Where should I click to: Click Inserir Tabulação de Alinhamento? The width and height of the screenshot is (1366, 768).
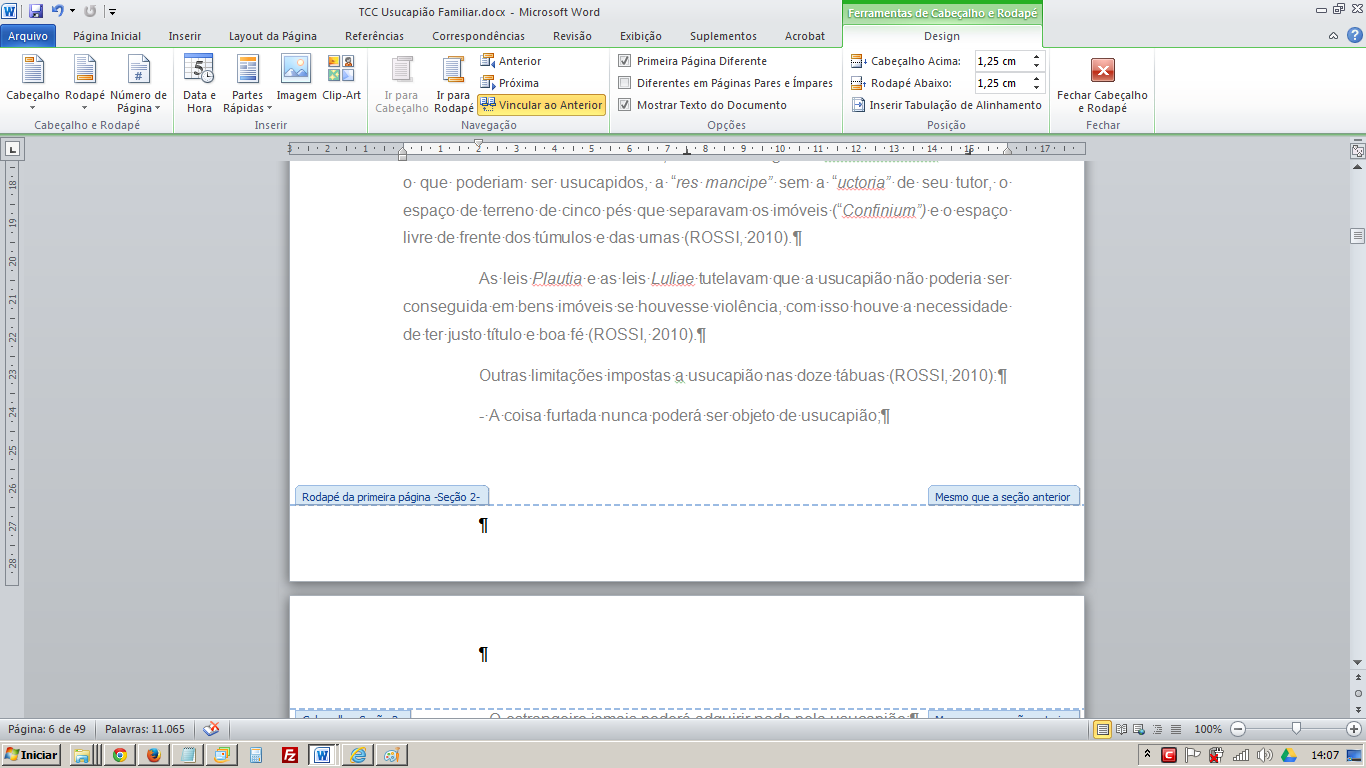(946, 105)
